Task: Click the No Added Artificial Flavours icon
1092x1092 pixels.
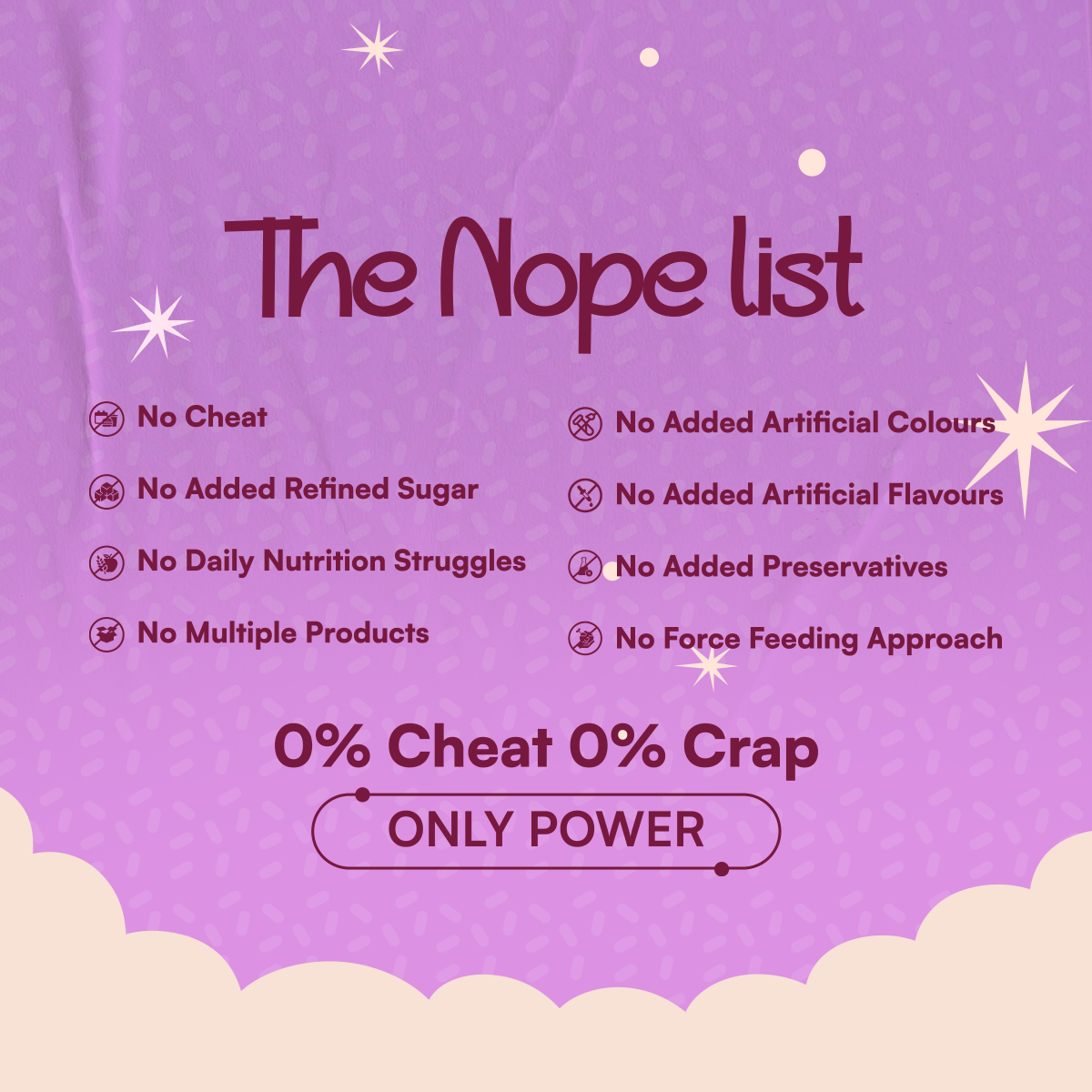Action: pos(585,496)
